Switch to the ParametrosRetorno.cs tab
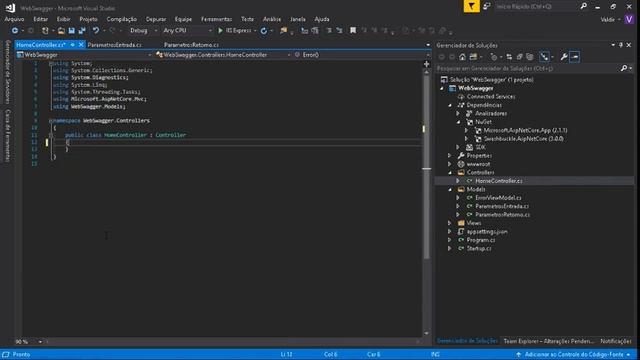640x360 pixels. [x=191, y=45]
